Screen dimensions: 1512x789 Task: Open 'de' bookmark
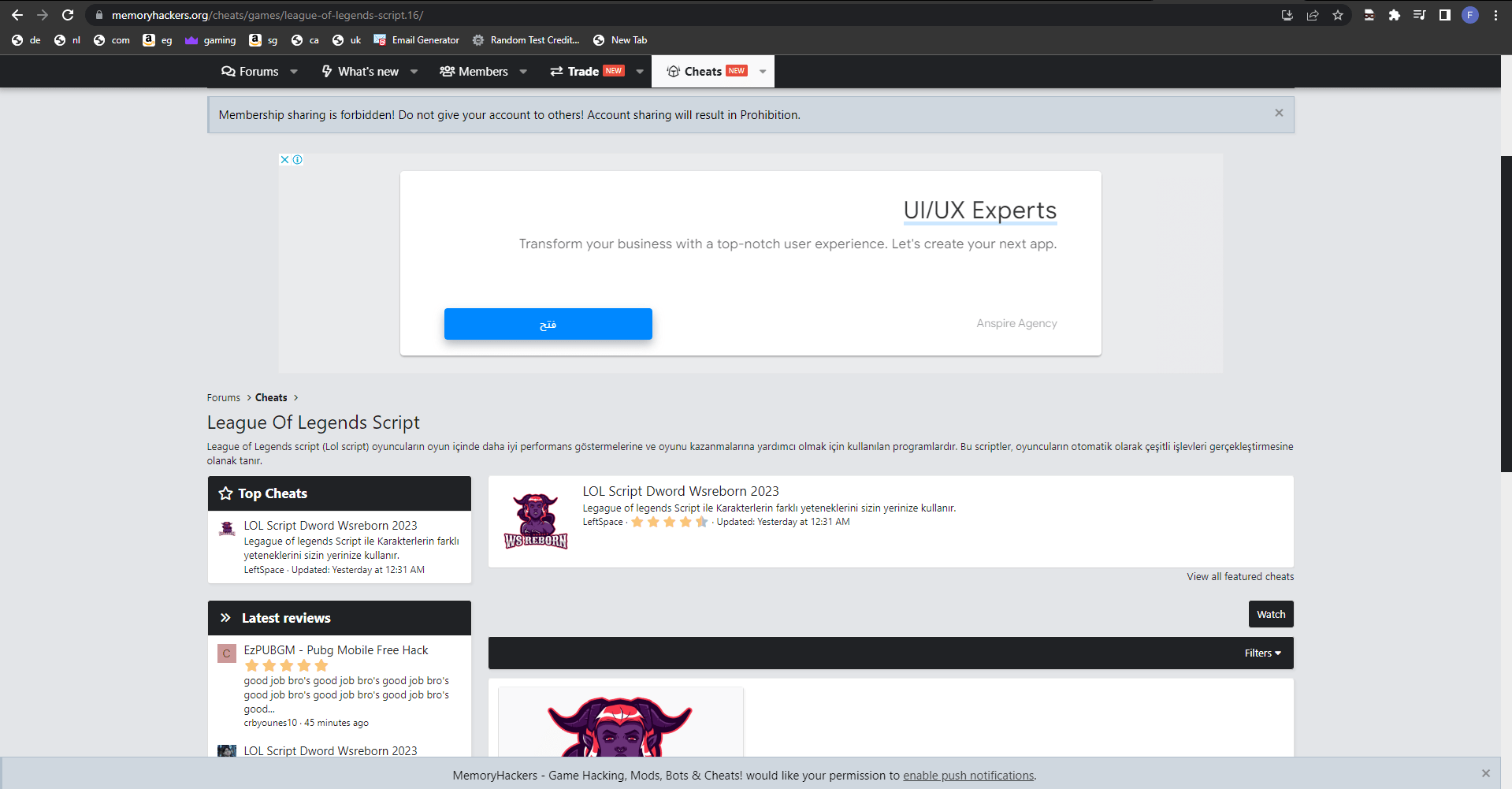pyautogui.click(x=26, y=40)
